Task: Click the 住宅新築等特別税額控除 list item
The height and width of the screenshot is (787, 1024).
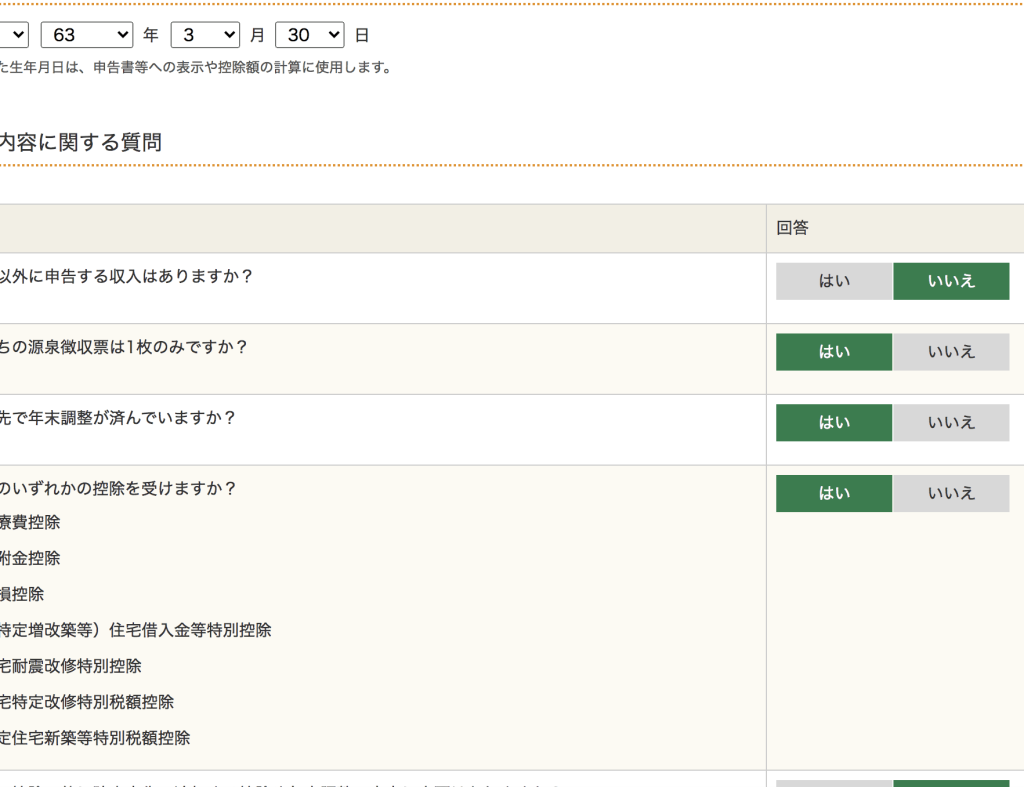Action: [x=95, y=738]
